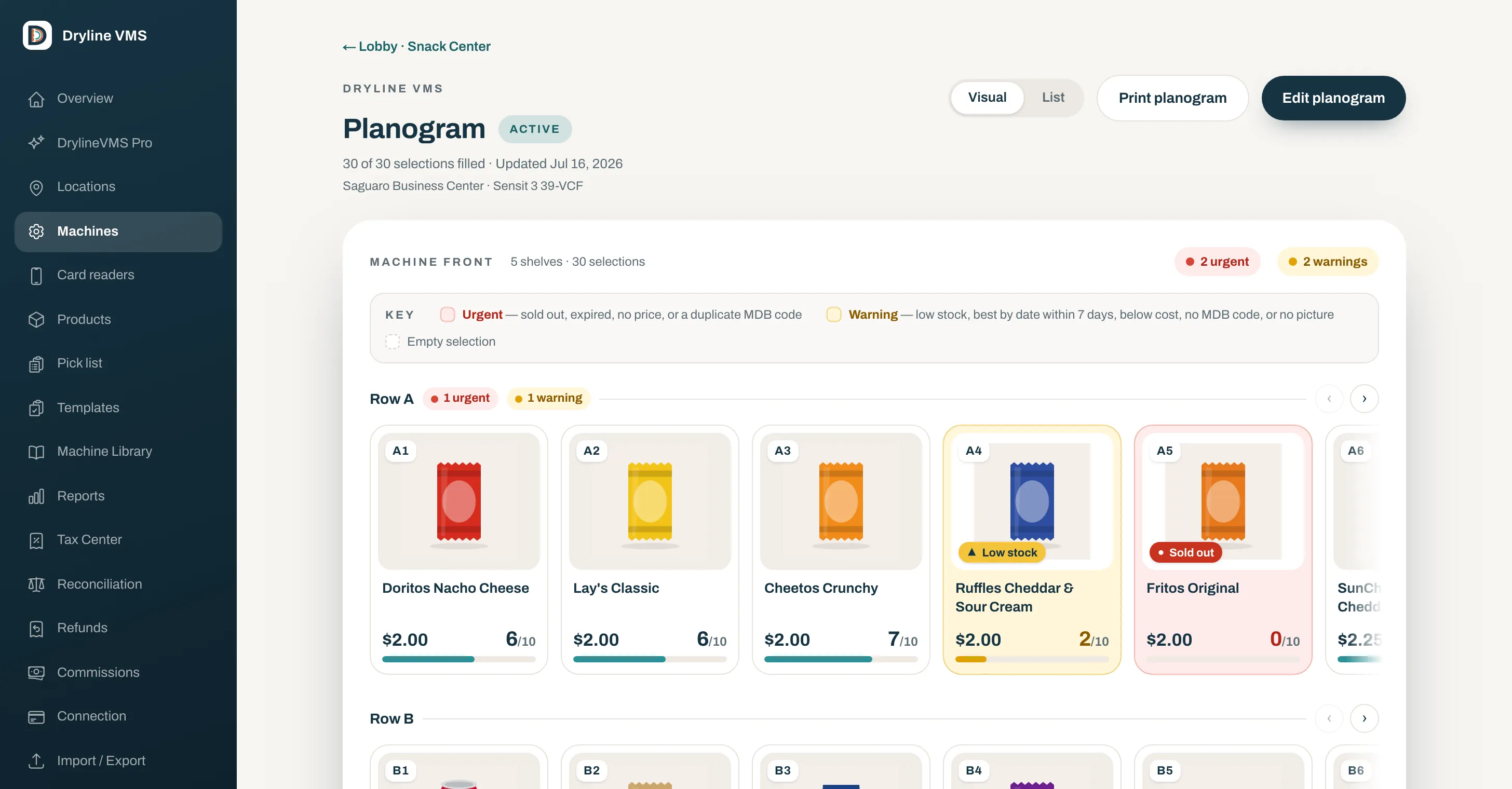Click the Machine Library book icon
Screen dimensions: 1512x789
click(36, 452)
